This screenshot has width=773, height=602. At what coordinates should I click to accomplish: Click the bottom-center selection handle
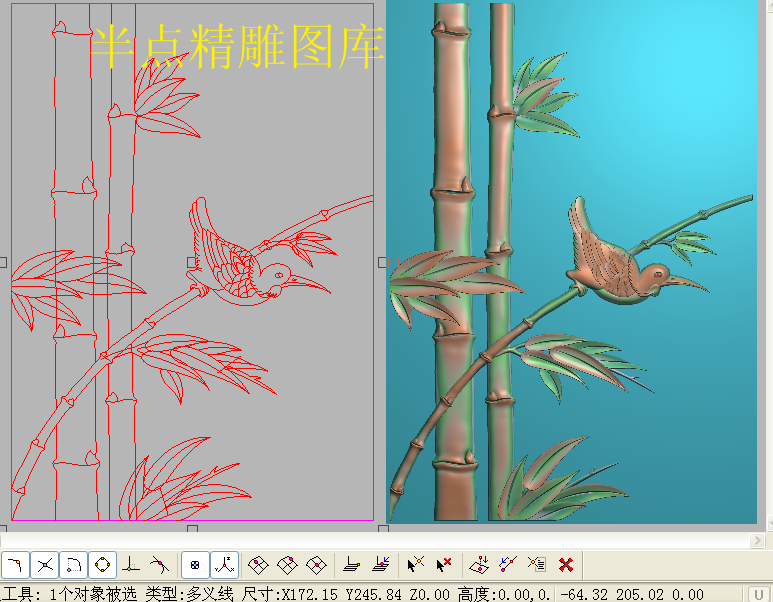192,529
